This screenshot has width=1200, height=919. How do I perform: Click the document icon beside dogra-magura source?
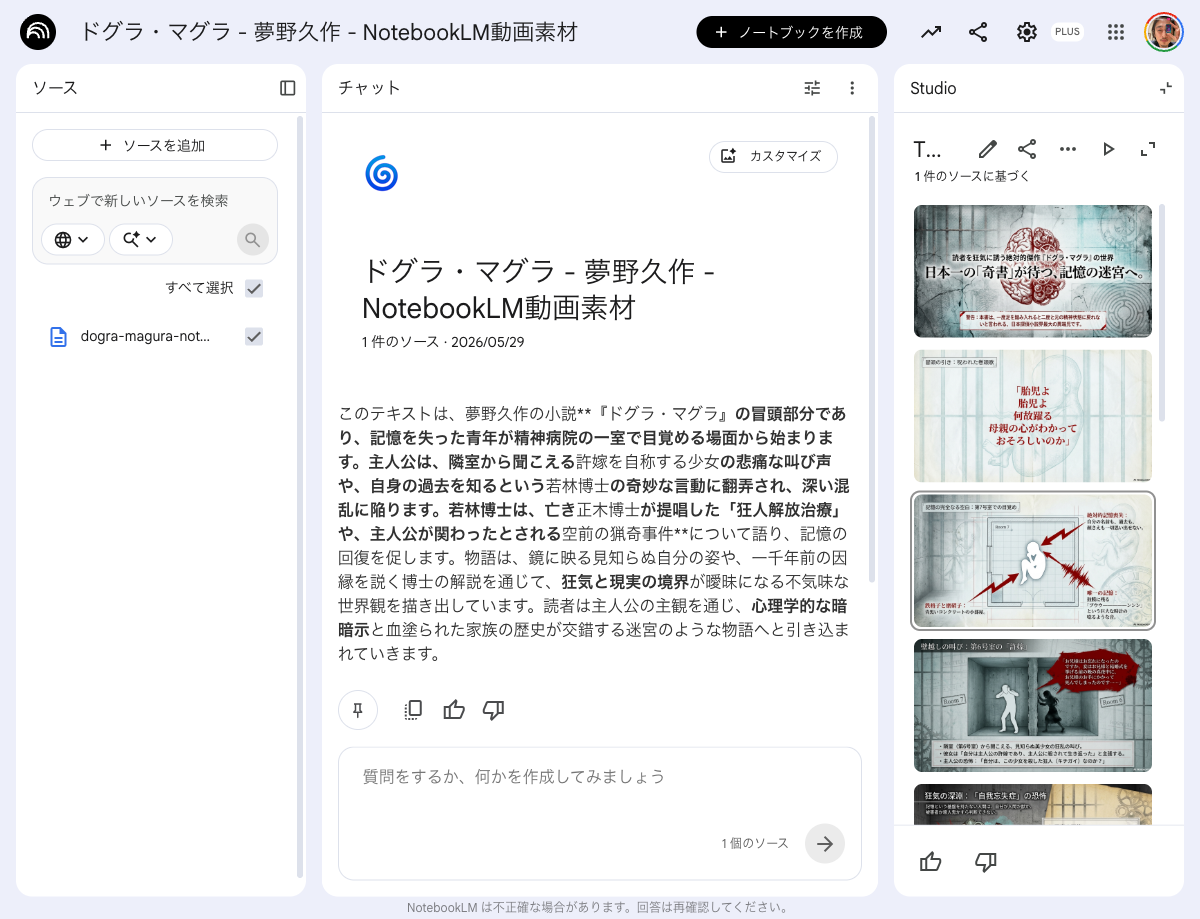59,337
